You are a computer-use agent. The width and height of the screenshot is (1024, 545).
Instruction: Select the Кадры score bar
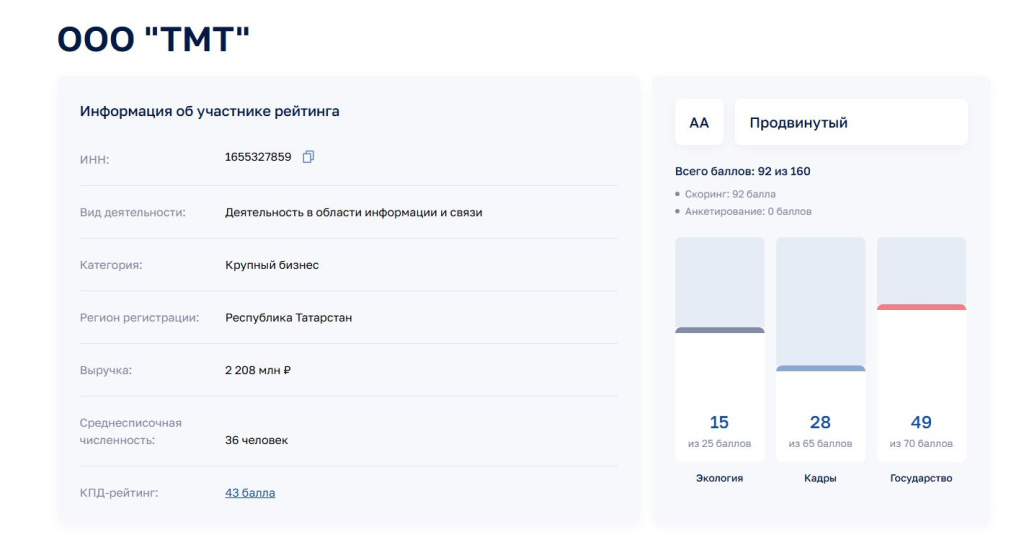click(x=820, y=349)
